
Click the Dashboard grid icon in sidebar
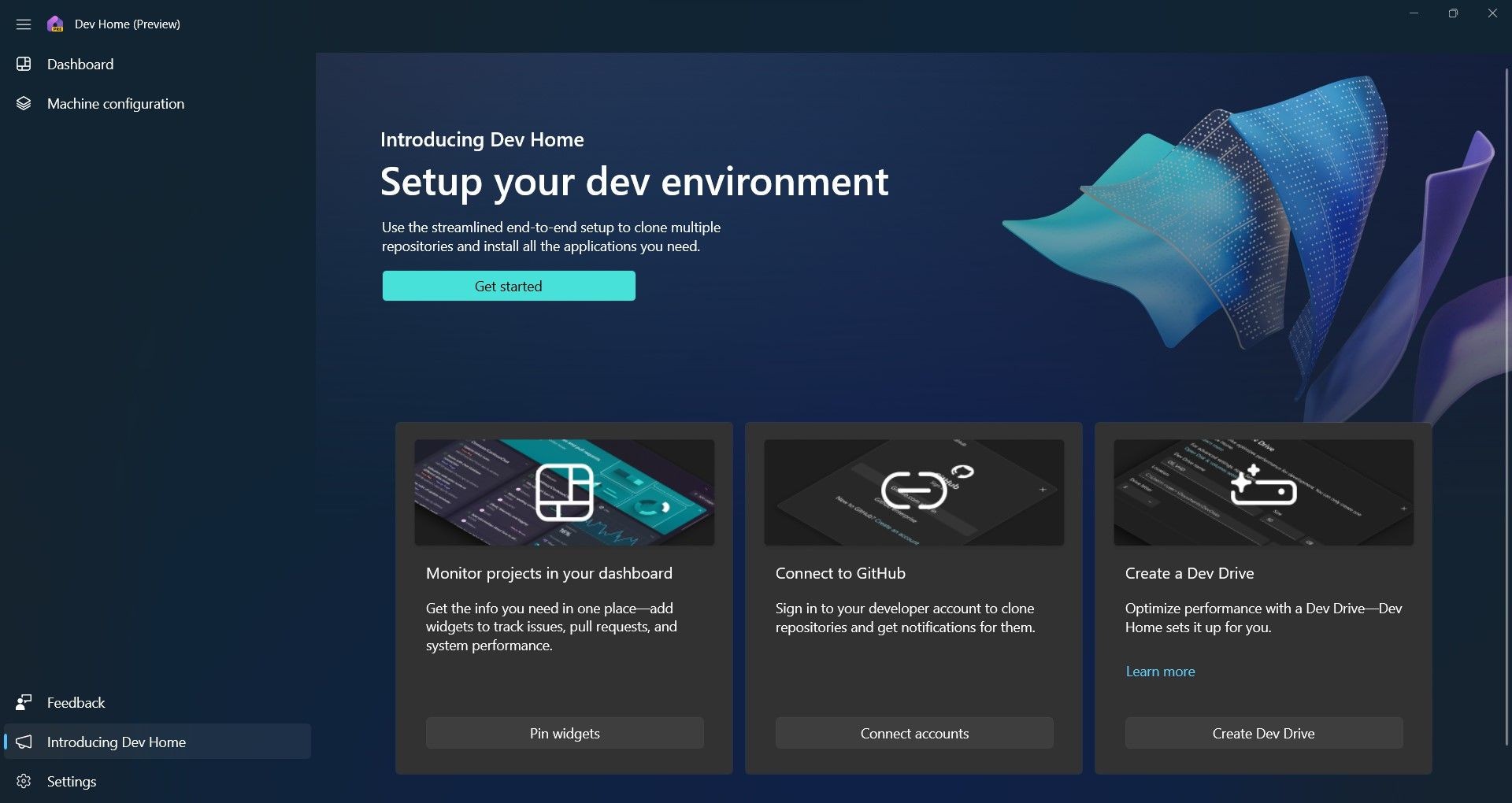pyautogui.click(x=24, y=65)
